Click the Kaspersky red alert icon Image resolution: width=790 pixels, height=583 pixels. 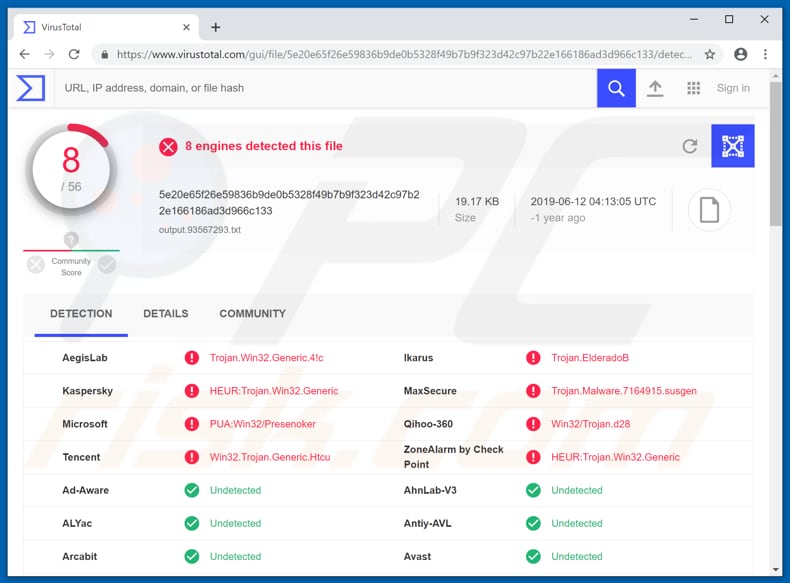click(x=191, y=391)
